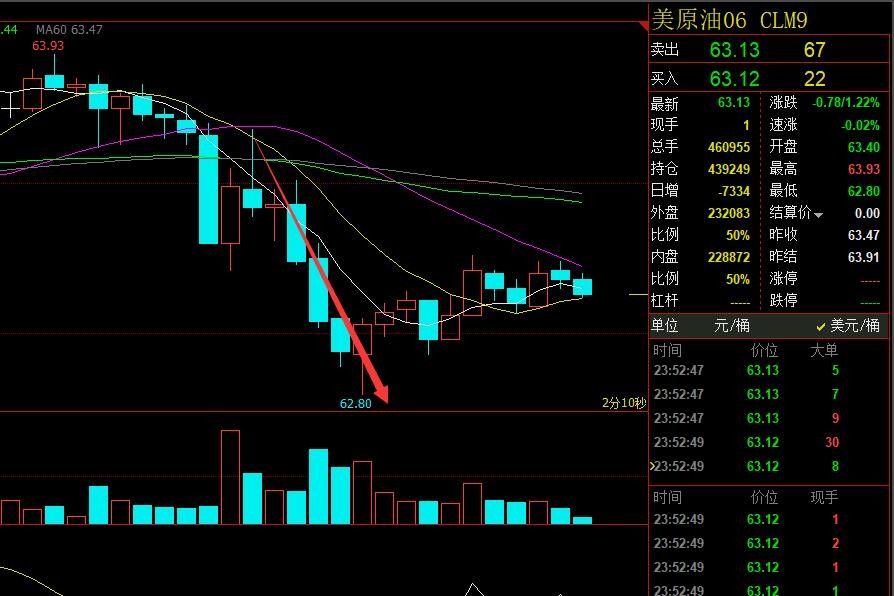The width and height of the screenshot is (894, 596).
Task: Click the 昨收 value 63.47
Action: click(x=864, y=235)
